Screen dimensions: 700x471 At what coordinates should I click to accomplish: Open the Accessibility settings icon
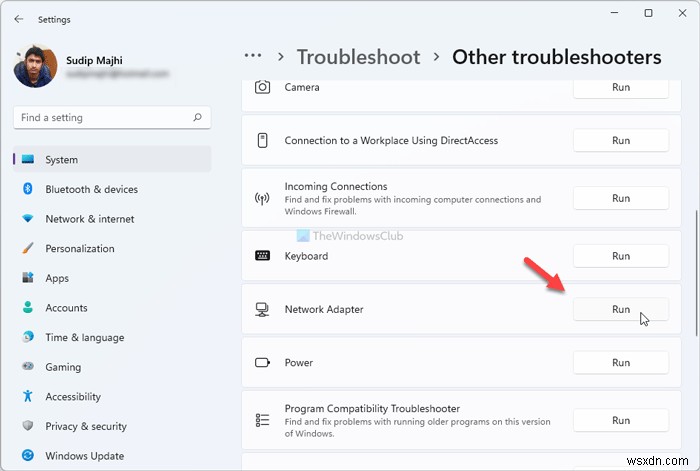click(x=28, y=397)
